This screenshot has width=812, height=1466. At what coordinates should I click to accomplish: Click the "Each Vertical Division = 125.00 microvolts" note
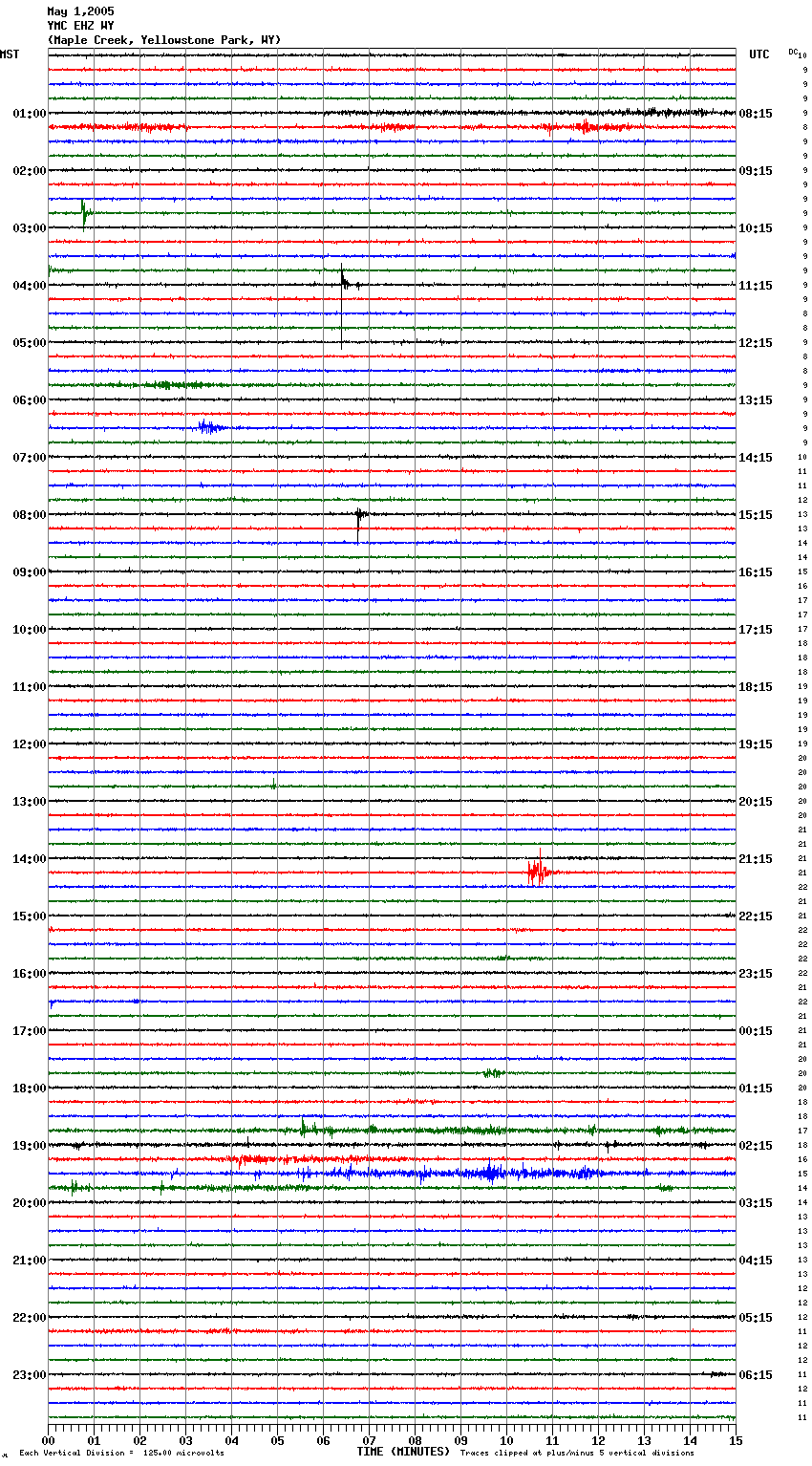tap(122, 1454)
